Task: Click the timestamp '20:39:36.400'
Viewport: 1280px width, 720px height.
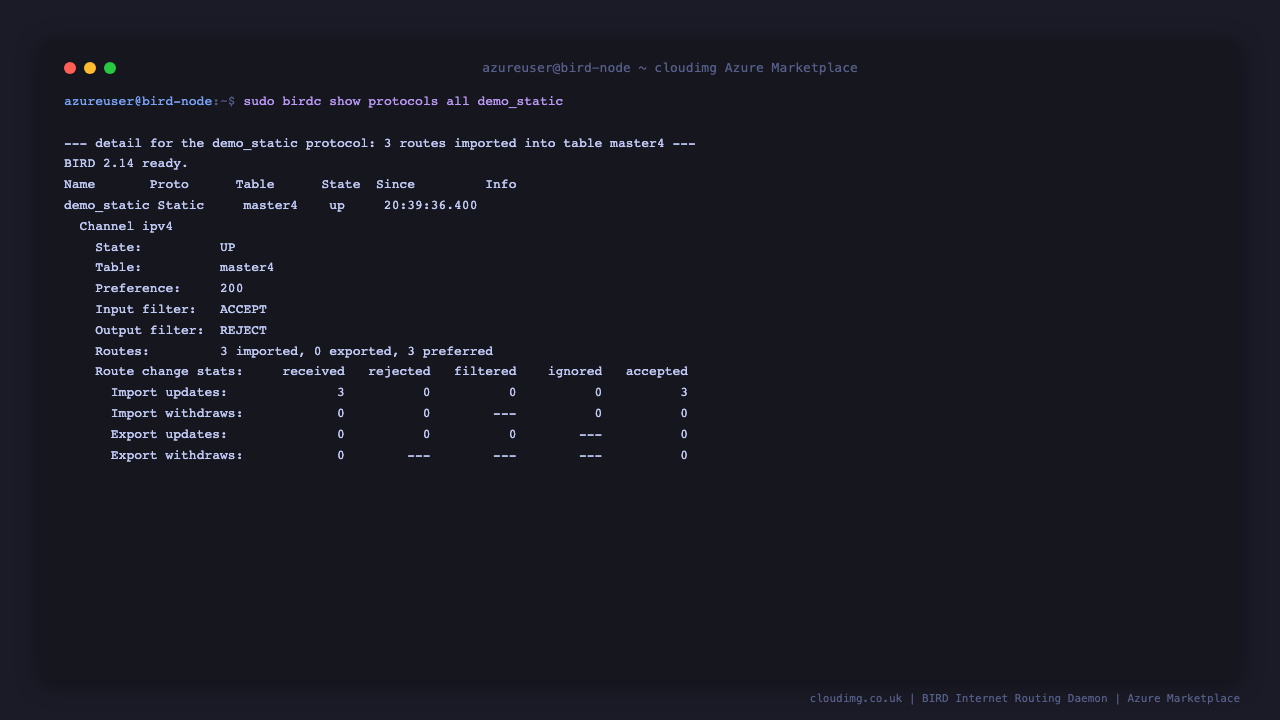Action: [431, 205]
